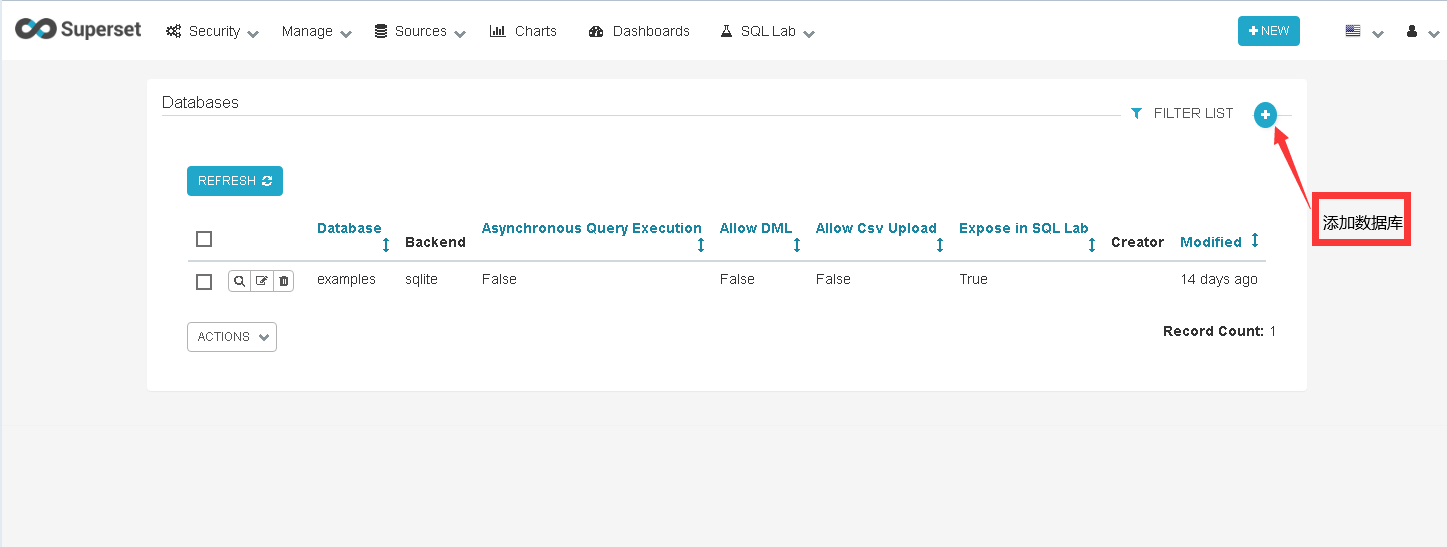Edit the examples database record
This screenshot has width=1447, height=547.
click(x=261, y=281)
